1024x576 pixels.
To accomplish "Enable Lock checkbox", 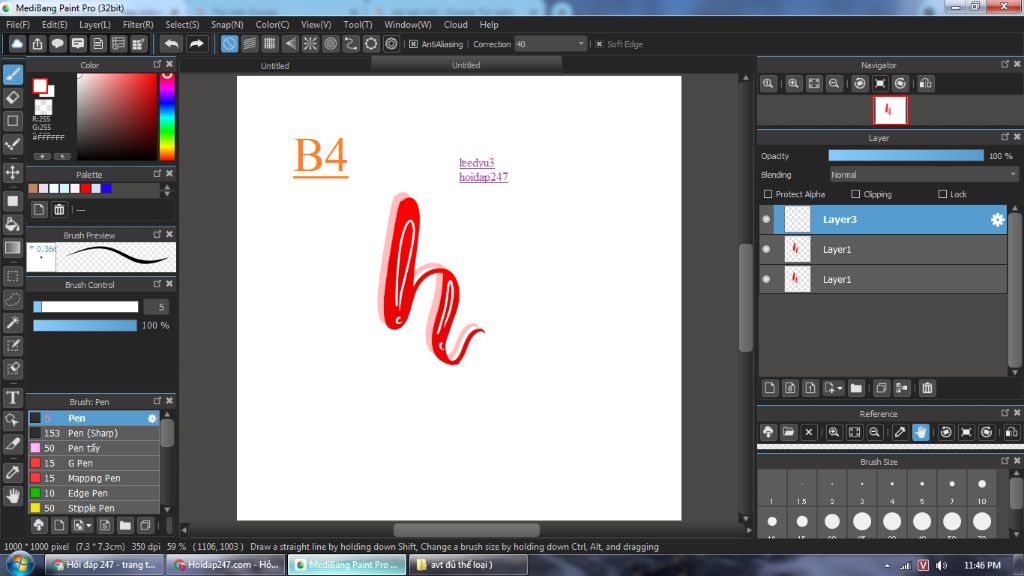I will pyautogui.click(x=942, y=194).
